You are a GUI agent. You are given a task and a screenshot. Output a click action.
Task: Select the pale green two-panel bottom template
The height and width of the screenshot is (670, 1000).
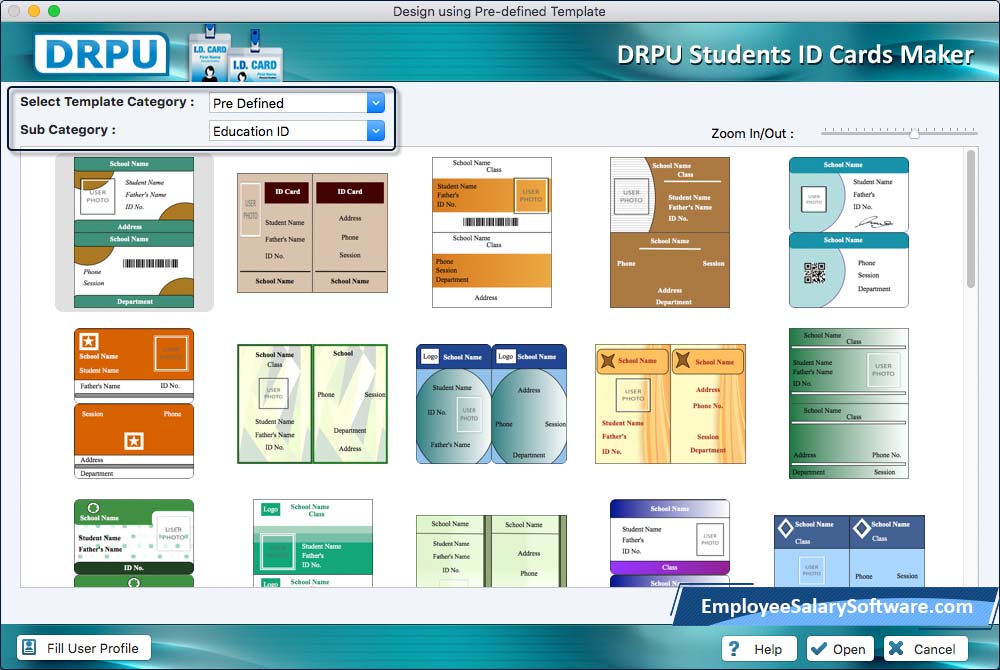point(492,551)
